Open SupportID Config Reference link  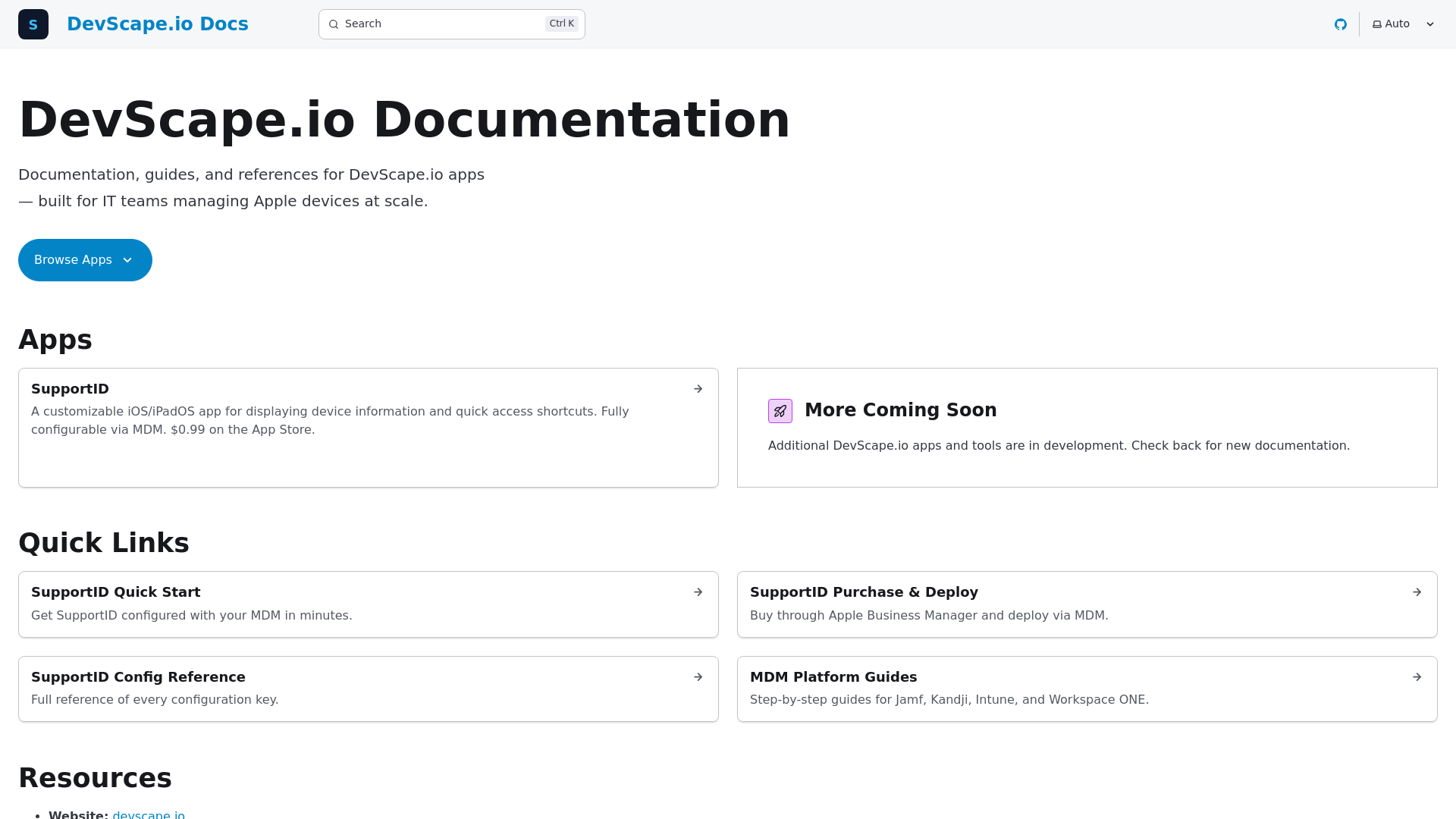click(x=369, y=689)
